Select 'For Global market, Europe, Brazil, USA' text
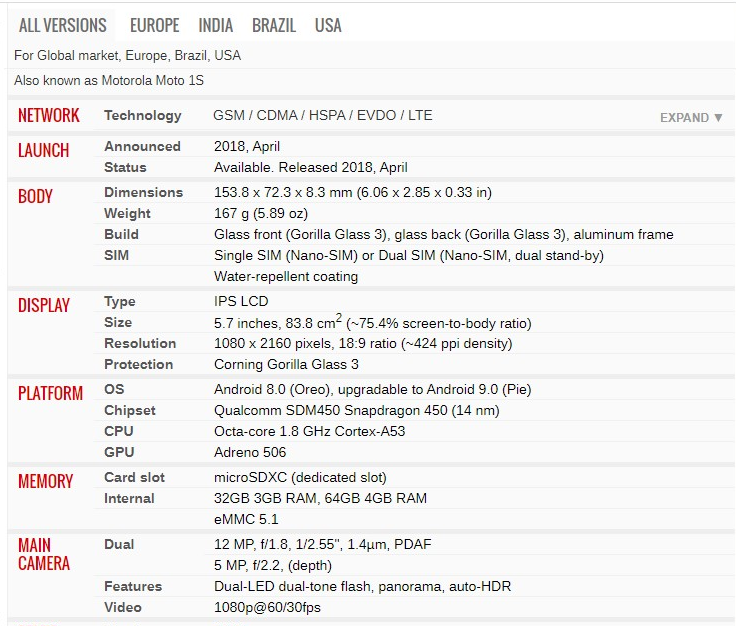The image size is (736, 626). click(x=127, y=56)
